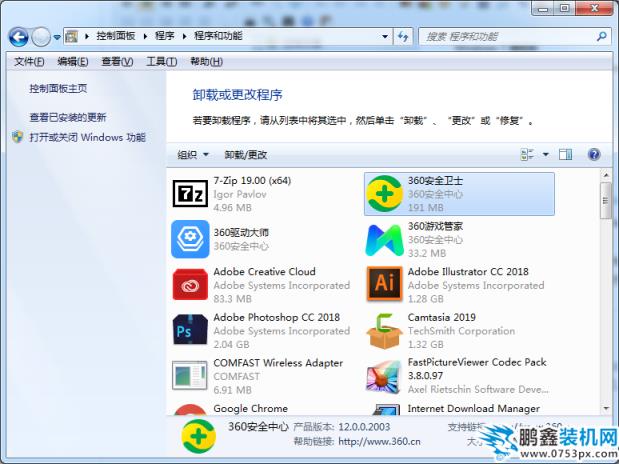The height and width of the screenshot is (464, 619).
Task: Open the 编辑(E) menu
Action: tap(72, 62)
